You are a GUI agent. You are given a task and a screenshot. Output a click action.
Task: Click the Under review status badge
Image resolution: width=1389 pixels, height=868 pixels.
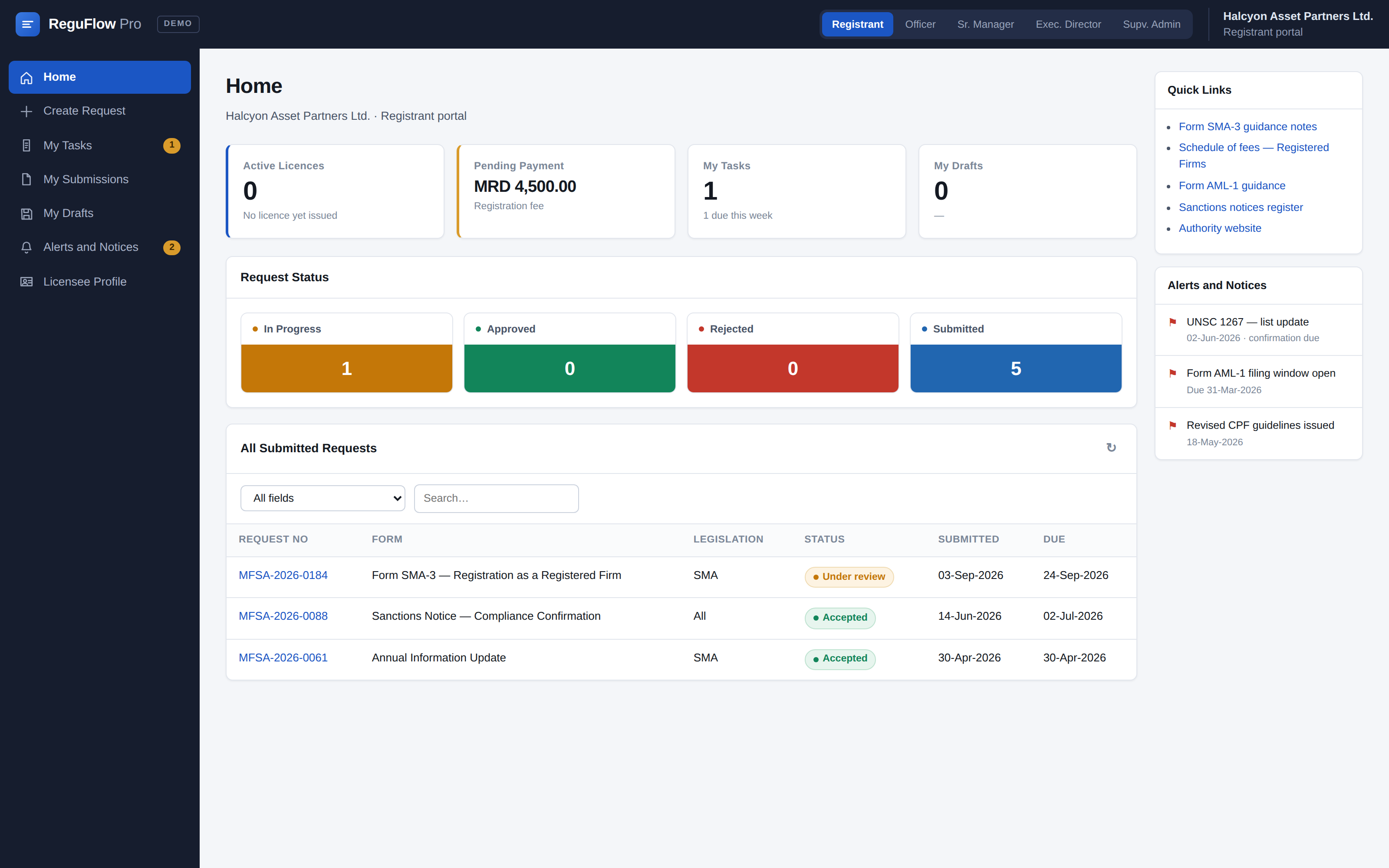point(849,576)
